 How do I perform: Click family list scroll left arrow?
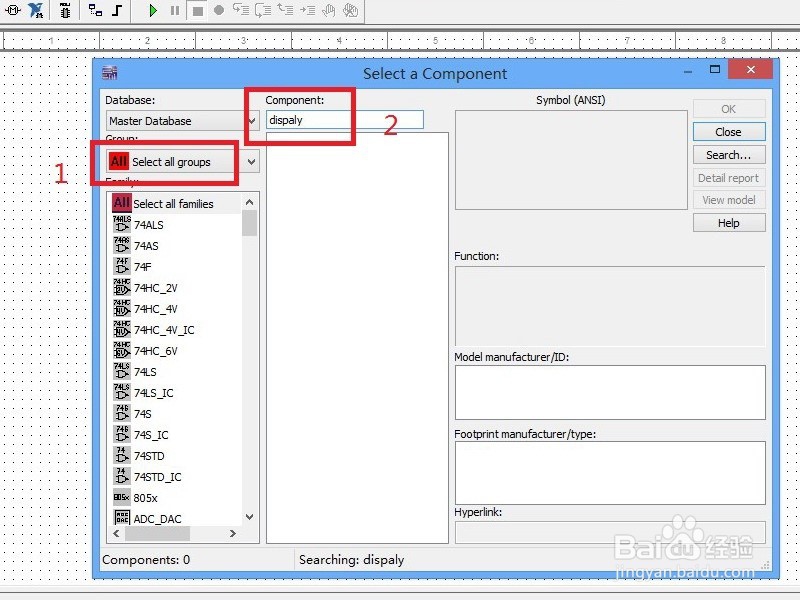116,533
